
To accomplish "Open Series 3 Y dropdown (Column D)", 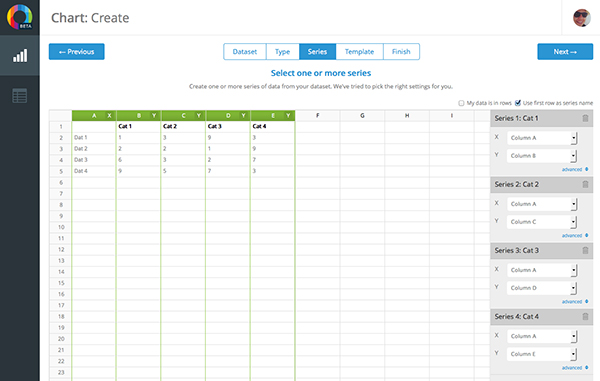I will pyautogui.click(x=542, y=288).
